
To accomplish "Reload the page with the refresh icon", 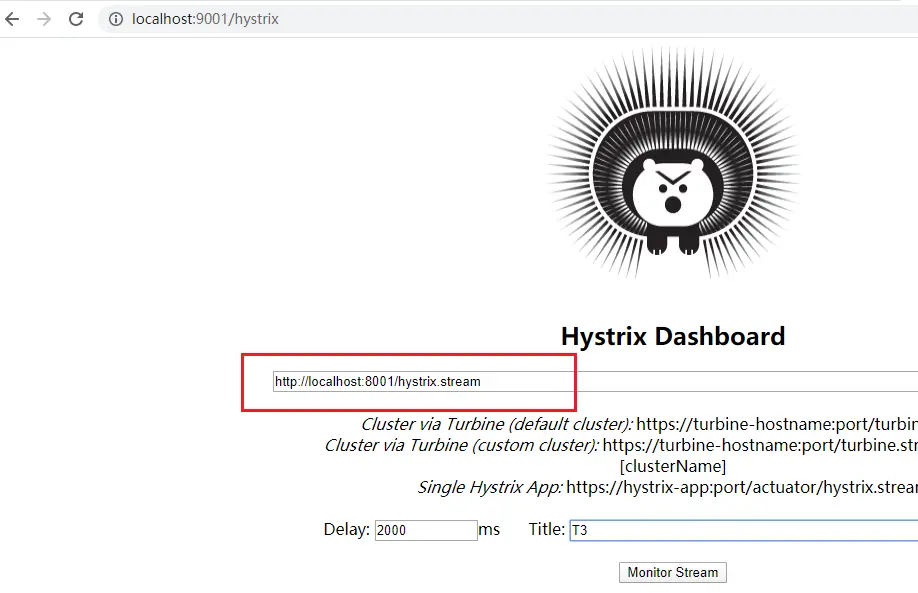I will click(76, 19).
